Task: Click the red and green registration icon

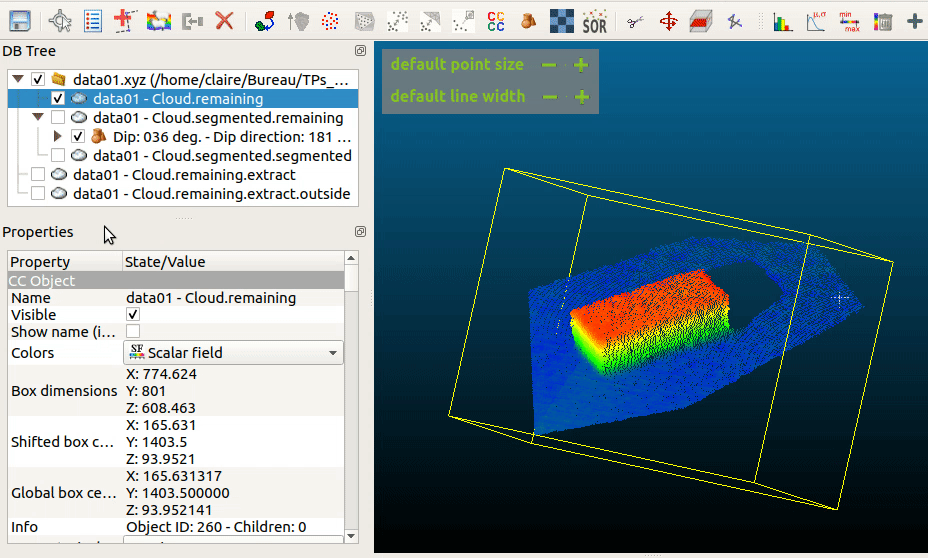Action: tap(265, 22)
